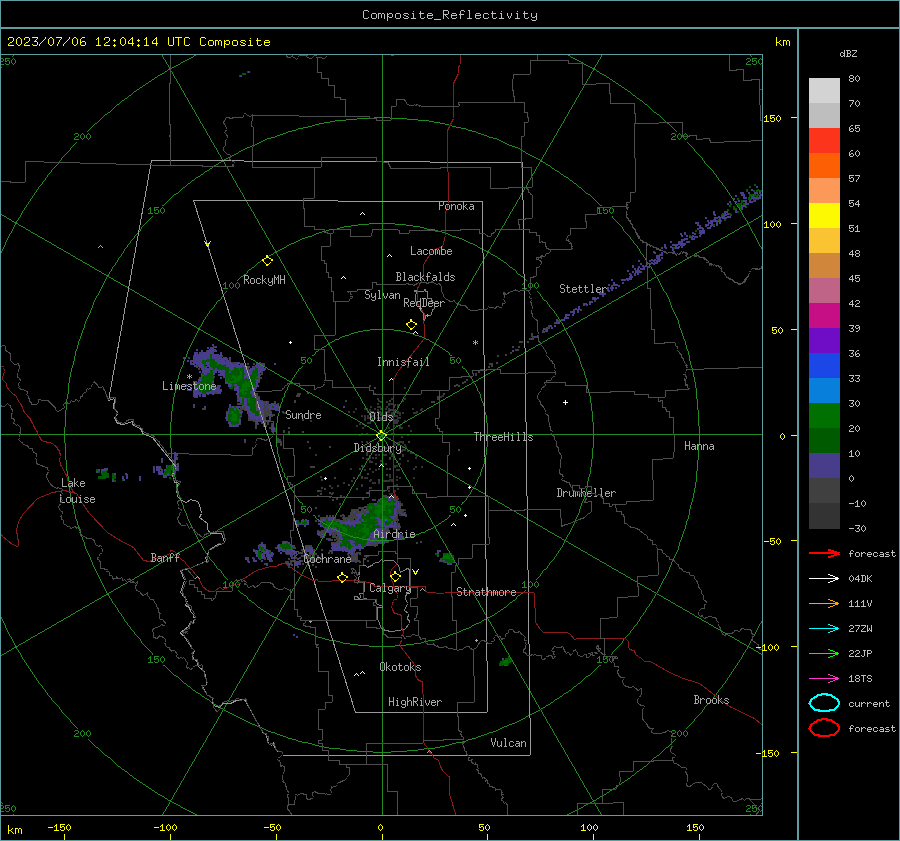The height and width of the screenshot is (841, 900).
Task: Select the pink 42-45 dBZ swatch
Action: click(x=824, y=291)
